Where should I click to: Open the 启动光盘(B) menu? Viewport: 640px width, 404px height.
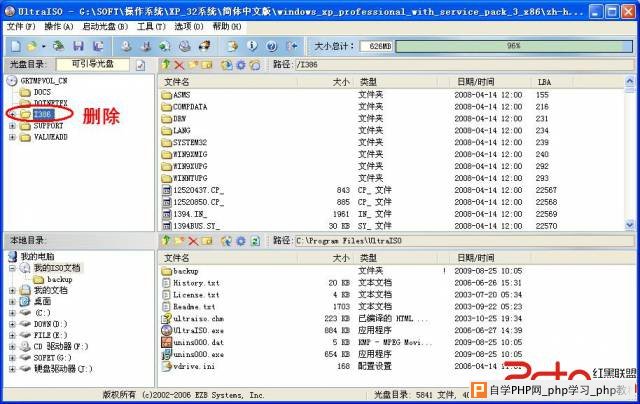pos(105,27)
